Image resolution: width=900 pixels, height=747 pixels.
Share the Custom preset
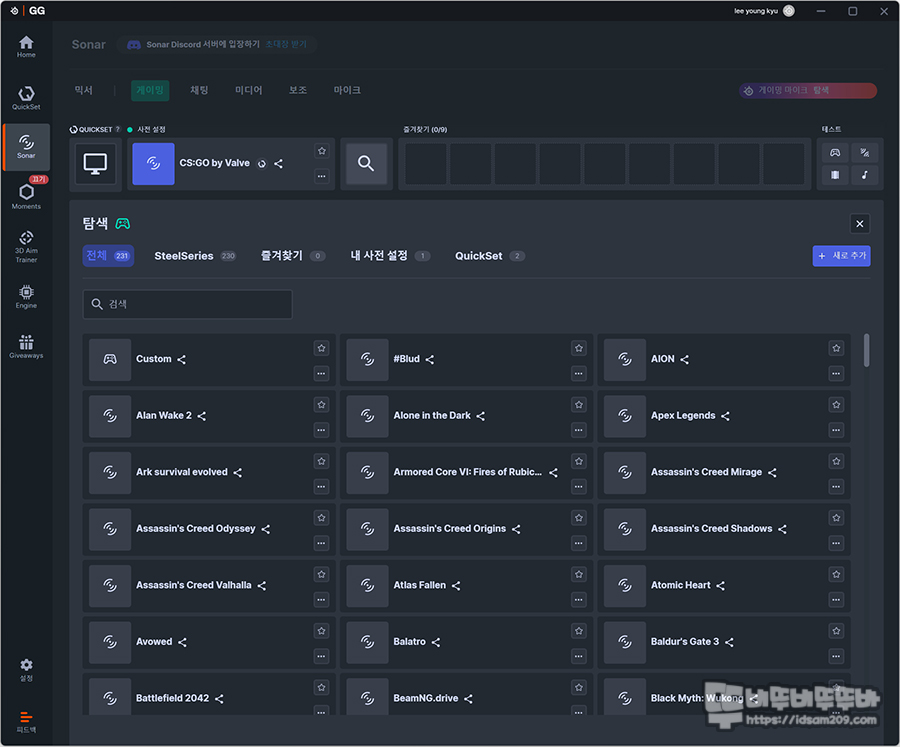(x=181, y=359)
